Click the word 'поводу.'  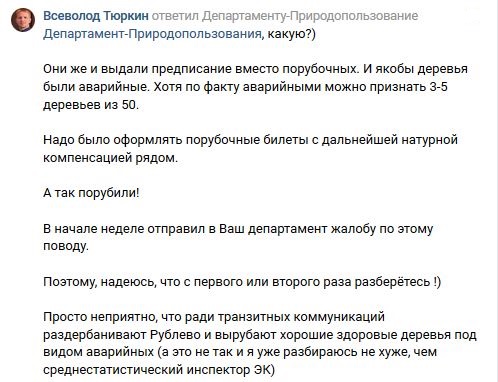pyautogui.click(x=66, y=246)
